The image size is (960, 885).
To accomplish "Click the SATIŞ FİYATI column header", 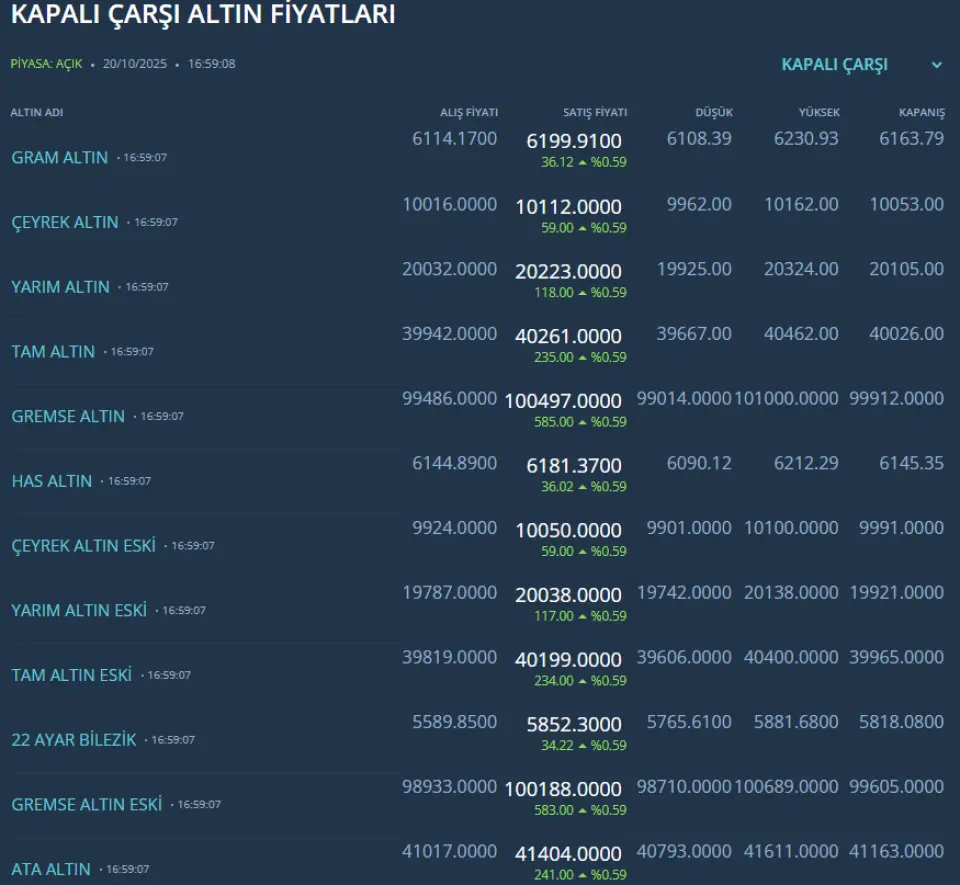I will click(595, 113).
